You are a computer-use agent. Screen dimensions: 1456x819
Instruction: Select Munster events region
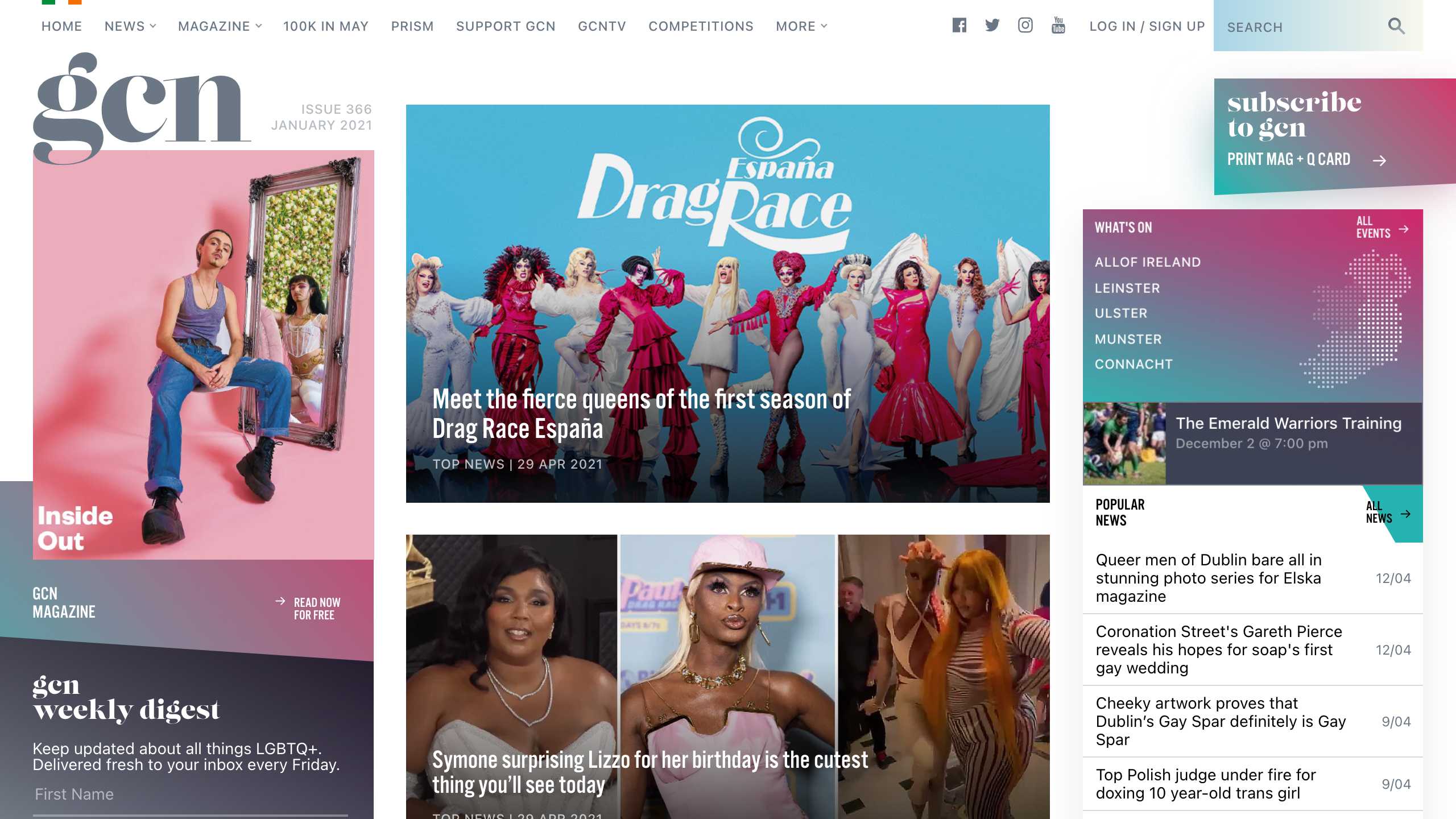click(x=1128, y=340)
